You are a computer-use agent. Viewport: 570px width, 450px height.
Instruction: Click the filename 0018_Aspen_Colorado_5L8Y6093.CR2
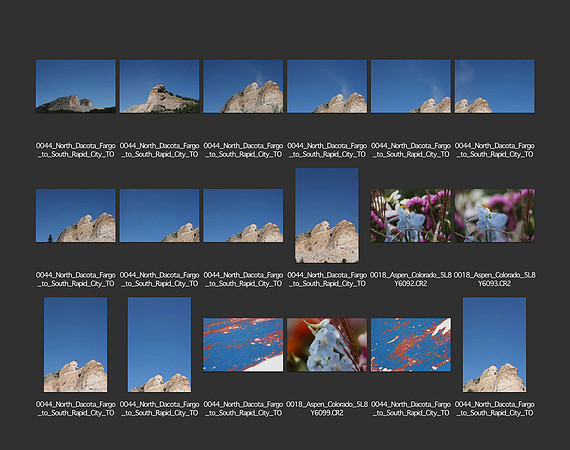pyautogui.click(x=494, y=279)
